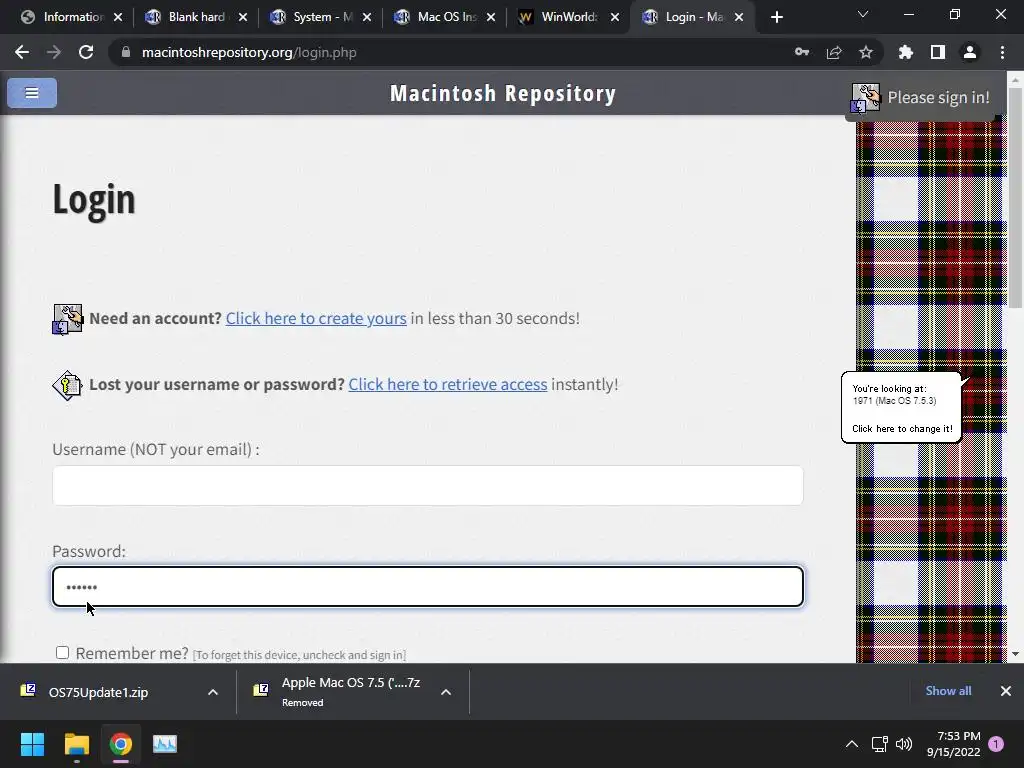The image size is (1024, 768).
Task: Open File Explorer from taskbar
Action: pos(76,744)
